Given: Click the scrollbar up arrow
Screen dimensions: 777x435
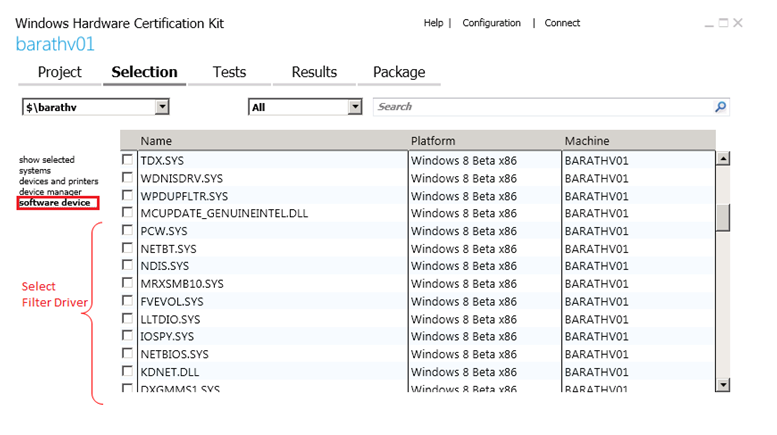Looking at the screenshot, I should pyautogui.click(x=722, y=158).
